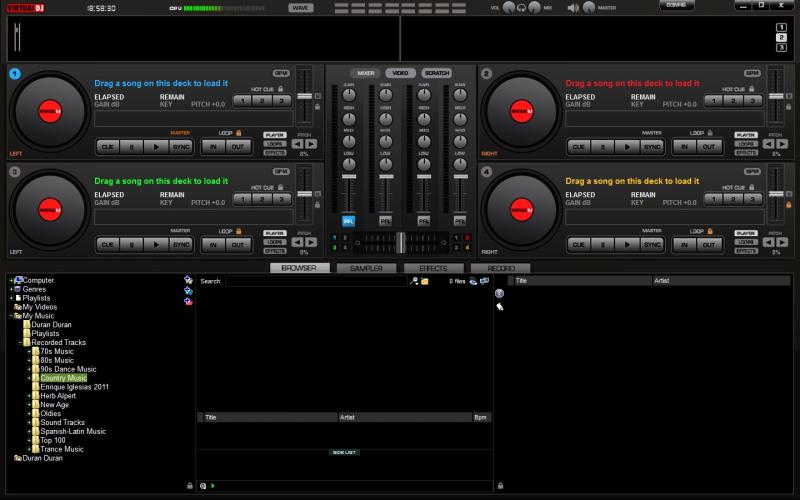Click the headphones icon in top bar
The image size is (800, 500).
tap(521, 8)
